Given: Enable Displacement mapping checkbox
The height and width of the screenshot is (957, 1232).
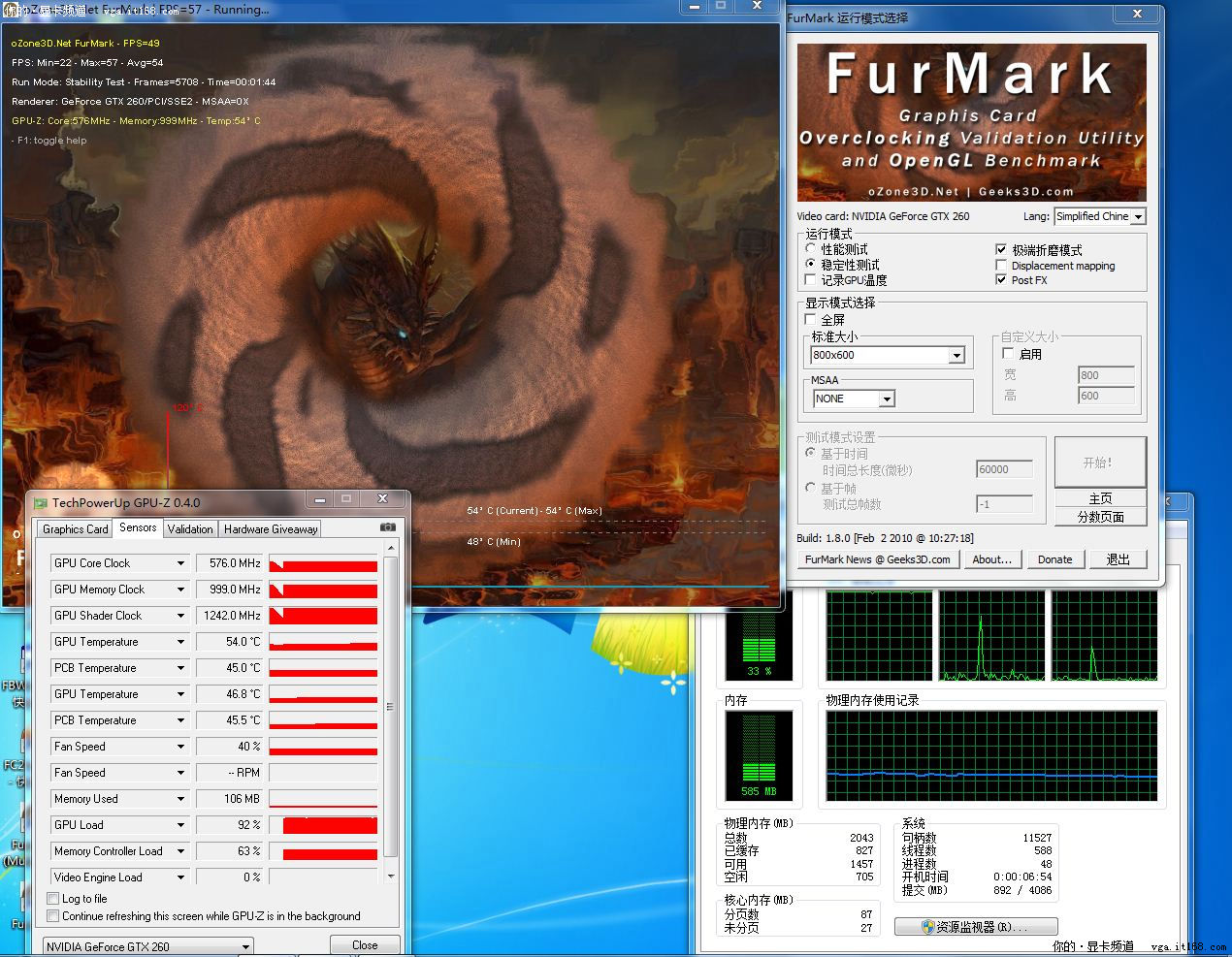Looking at the screenshot, I should [1001, 265].
